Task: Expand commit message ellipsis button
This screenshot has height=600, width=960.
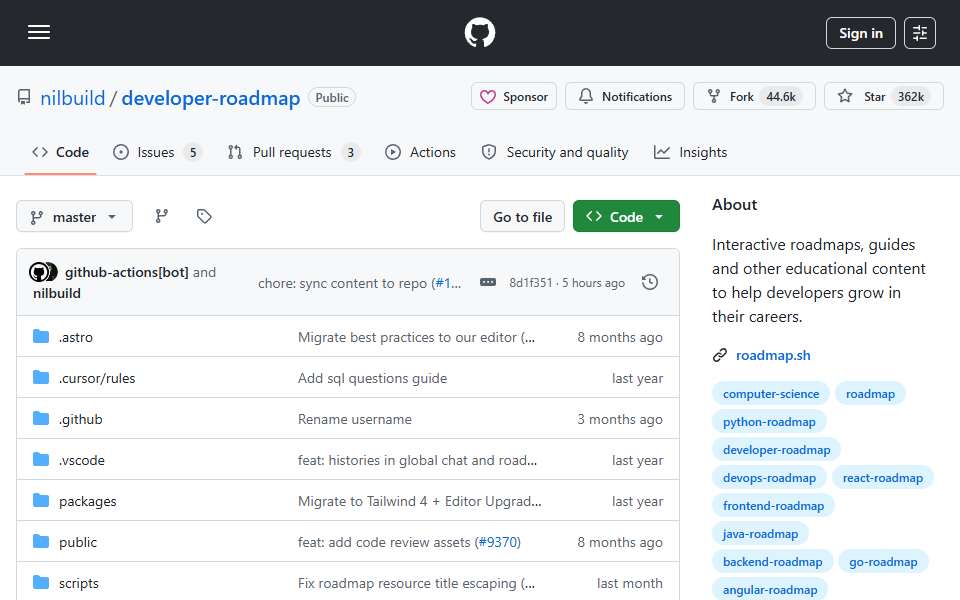Action: coord(488,282)
